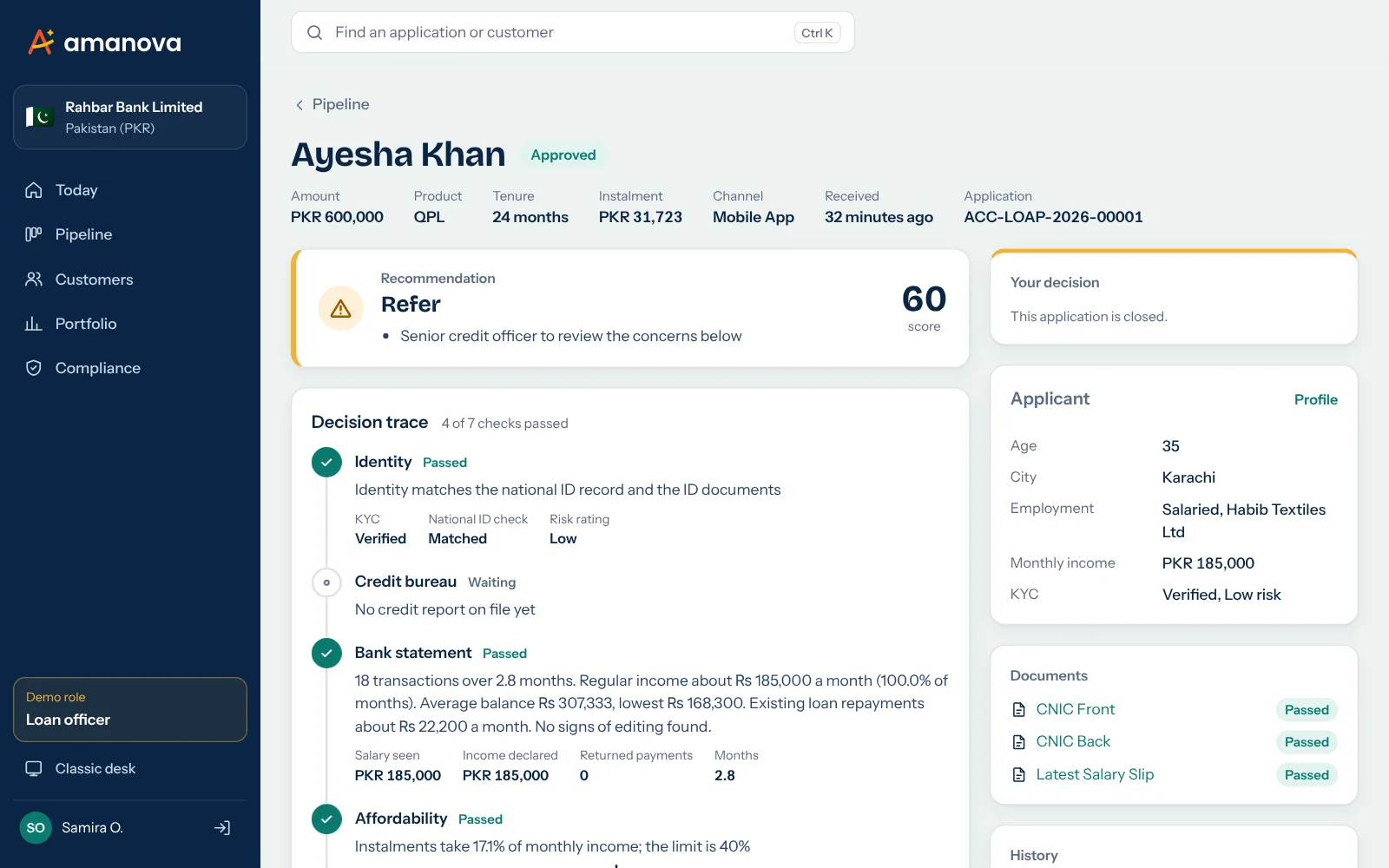Click the CNIC Back document icon
The height and width of the screenshot is (868, 1389).
tap(1019, 742)
